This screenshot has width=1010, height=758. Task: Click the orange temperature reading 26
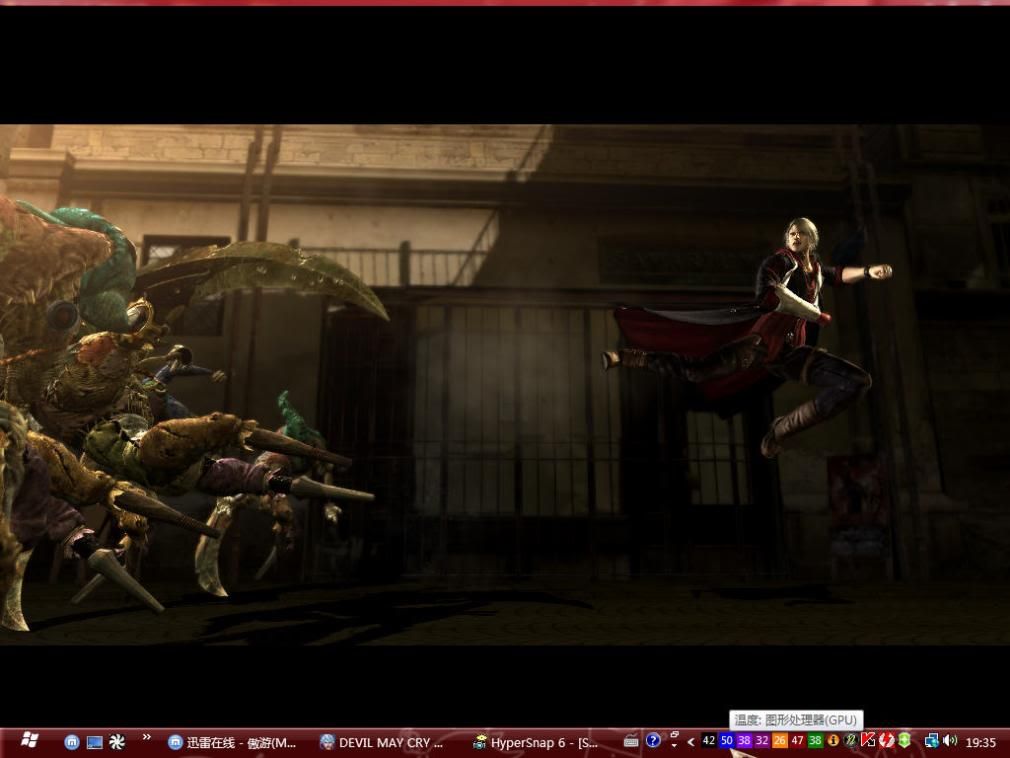click(x=779, y=741)
